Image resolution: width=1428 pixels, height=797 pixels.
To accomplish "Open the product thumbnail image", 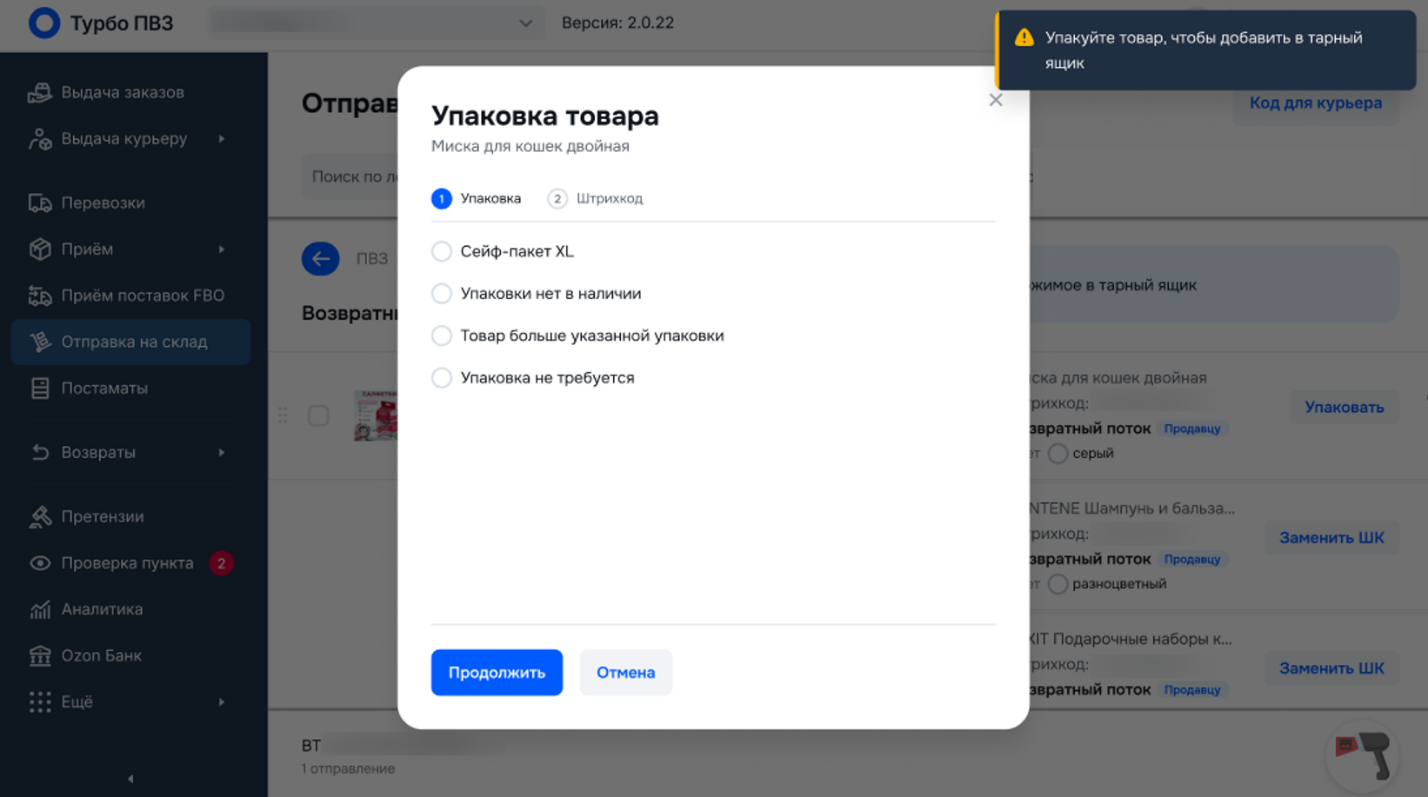I will pos(376,415).
